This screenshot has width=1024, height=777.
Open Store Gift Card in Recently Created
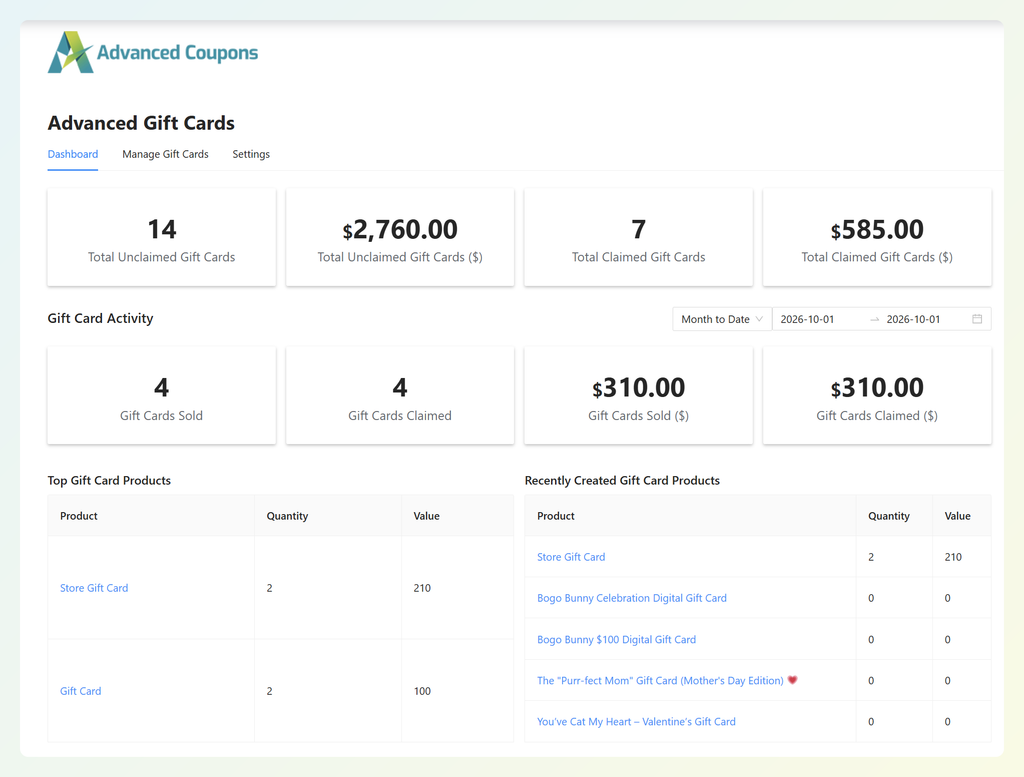point(571,557)
